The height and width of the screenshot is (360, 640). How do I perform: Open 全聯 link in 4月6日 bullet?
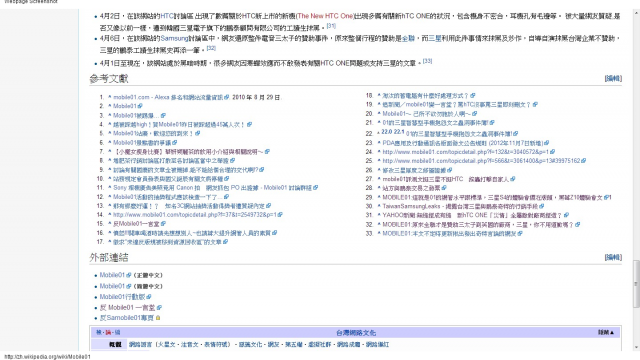[x=408, y=38]
